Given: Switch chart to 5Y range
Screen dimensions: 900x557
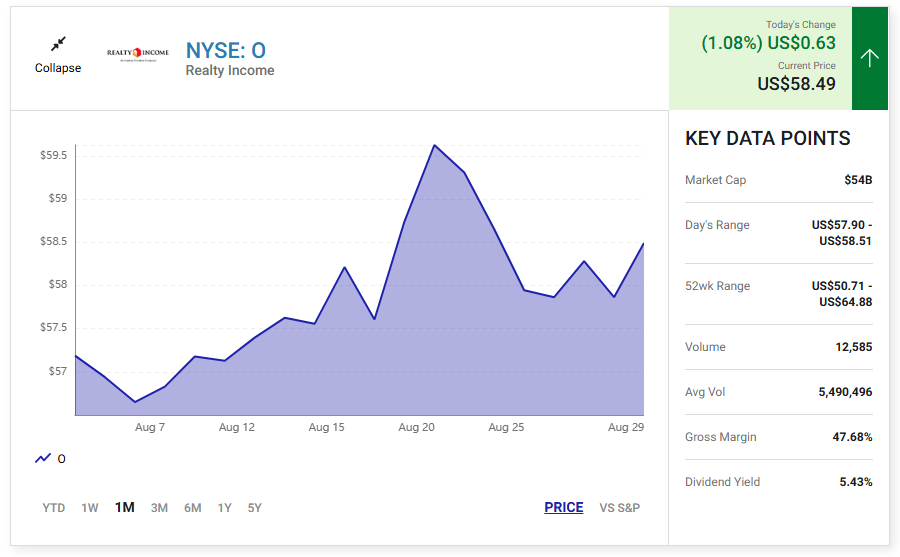Looking at the screenshot, I should tap(254, 508).
